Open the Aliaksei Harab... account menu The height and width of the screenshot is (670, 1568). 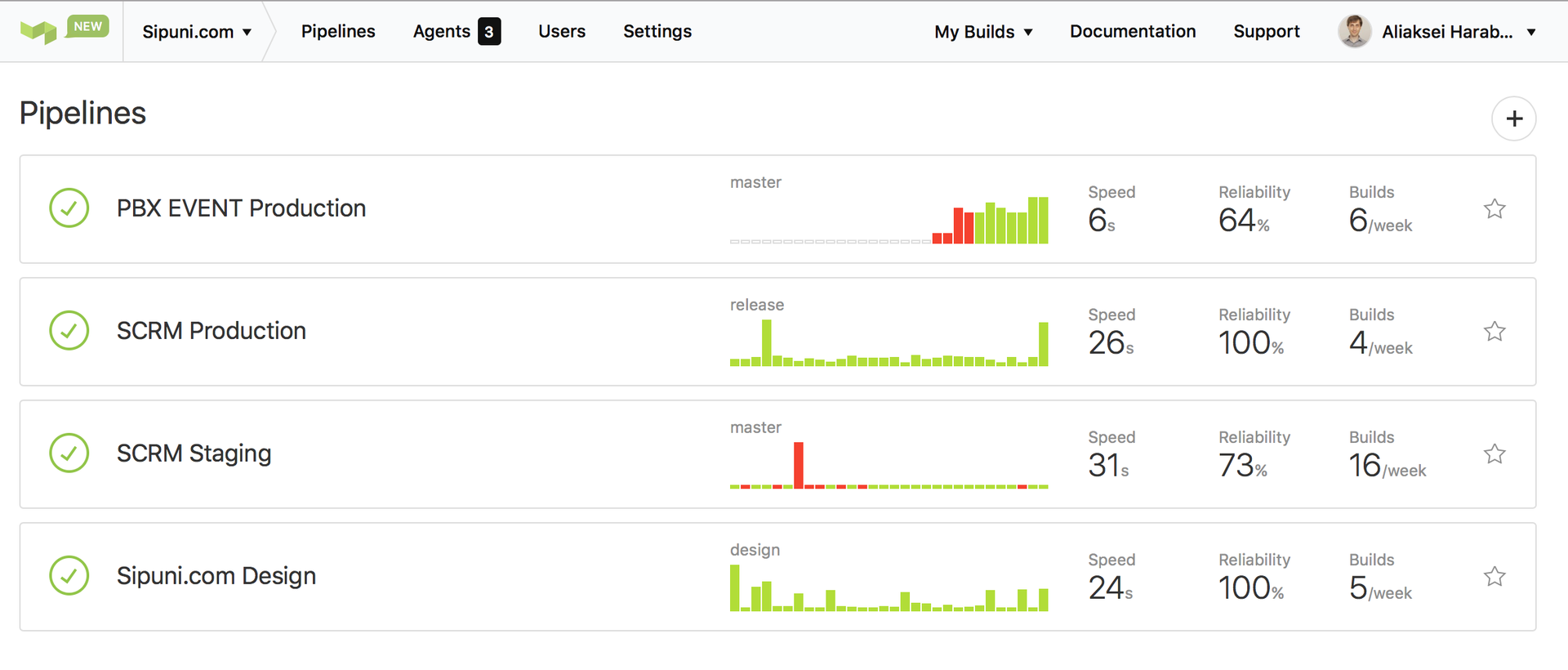[1458, 32]
